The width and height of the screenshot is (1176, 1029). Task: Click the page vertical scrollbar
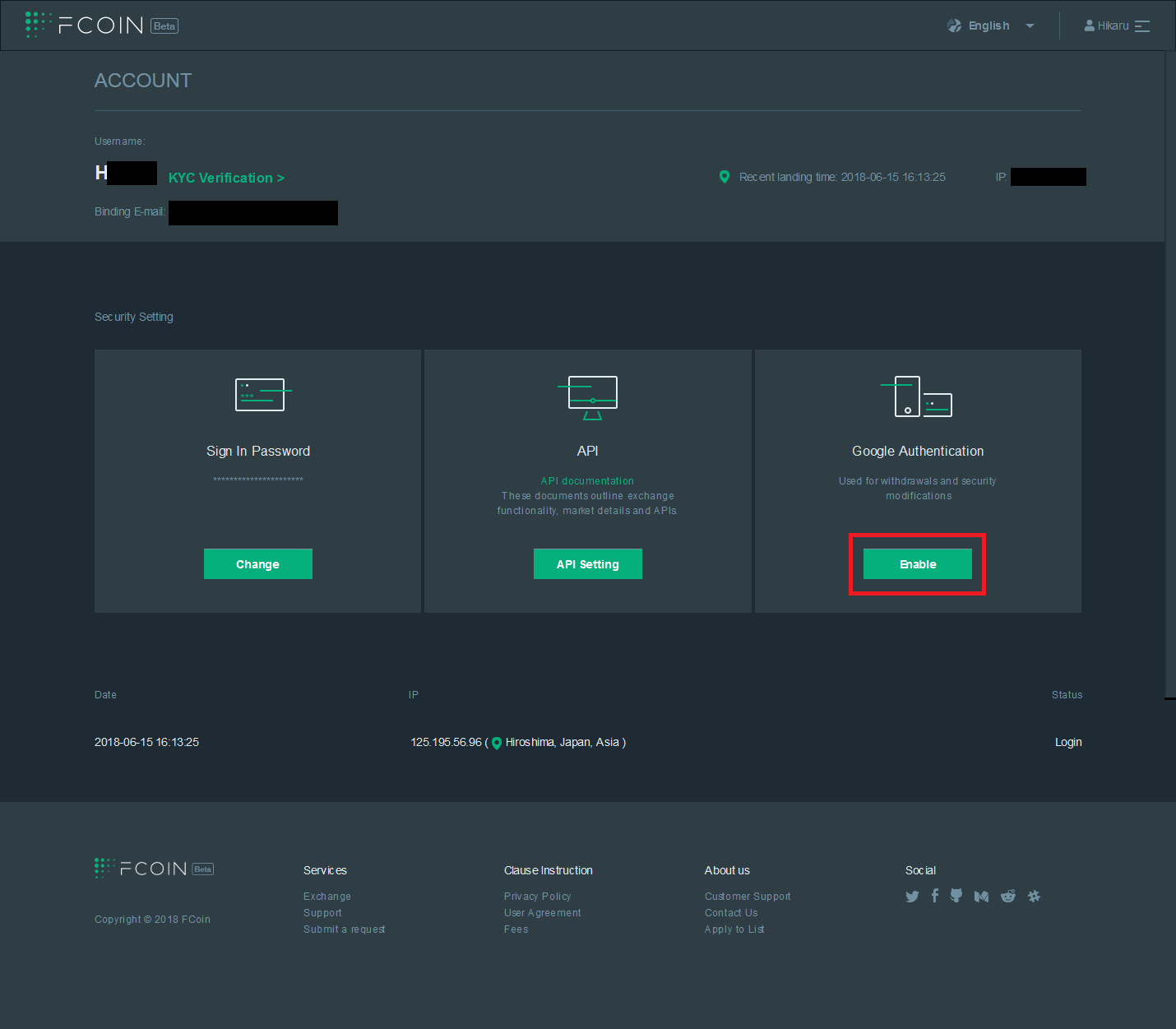1170,374
